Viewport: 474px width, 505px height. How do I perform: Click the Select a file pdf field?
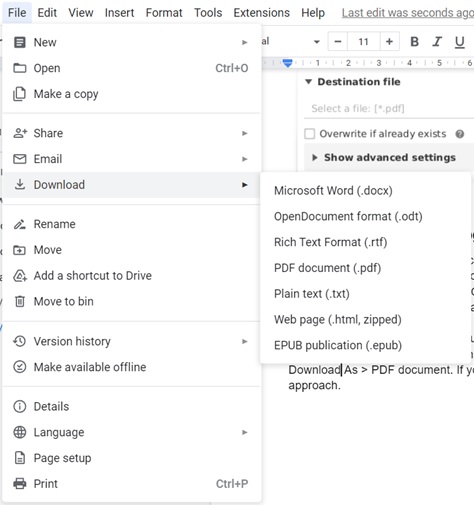point(389,109)
